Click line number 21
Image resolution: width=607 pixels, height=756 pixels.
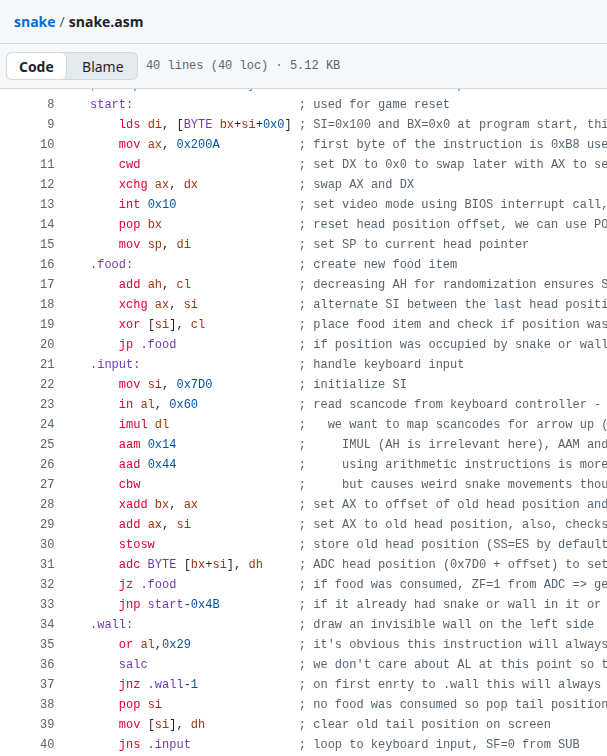(x=47, y=364)
